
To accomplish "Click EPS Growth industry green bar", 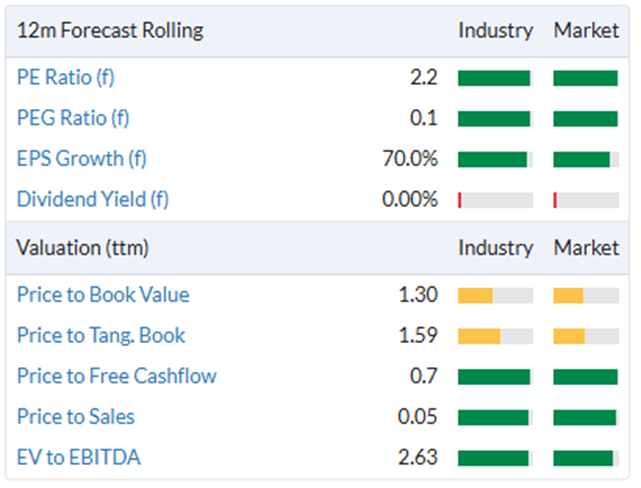I will click(x=495, y=159).
